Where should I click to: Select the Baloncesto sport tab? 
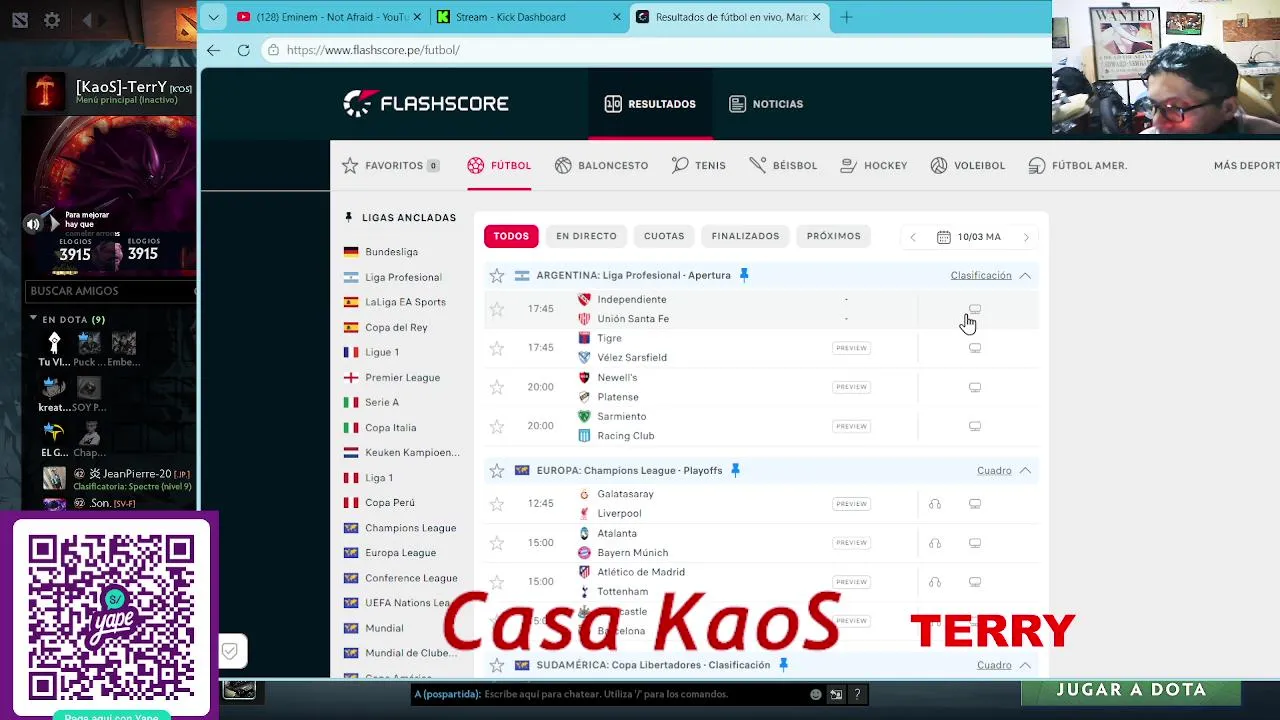pos(602,165)
